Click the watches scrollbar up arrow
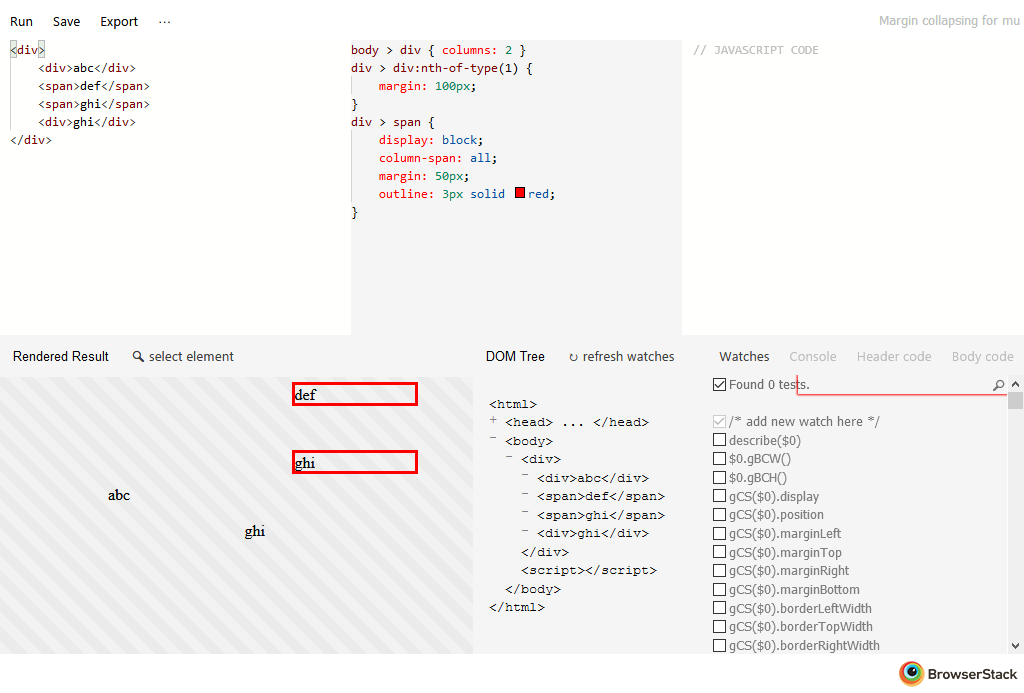1024x693 pixels. click(x=1015, y=384)
